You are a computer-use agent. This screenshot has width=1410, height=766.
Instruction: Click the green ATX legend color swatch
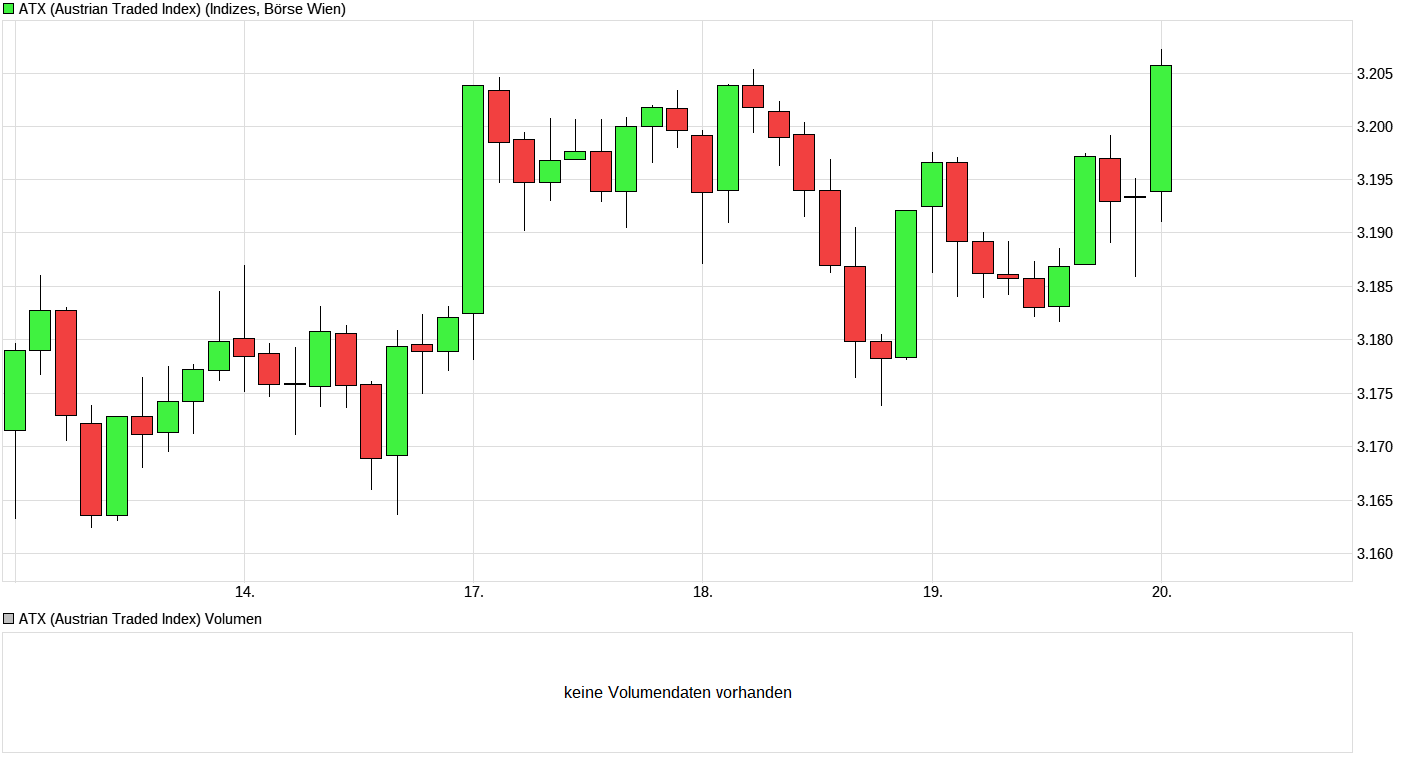(x=9, y=9)
